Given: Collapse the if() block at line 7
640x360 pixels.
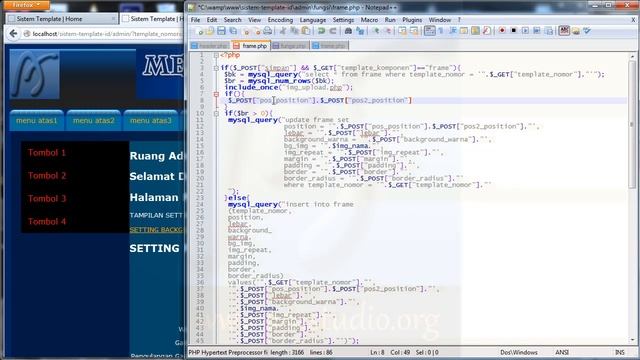Looking at the screenshot, I should (216, 94).
